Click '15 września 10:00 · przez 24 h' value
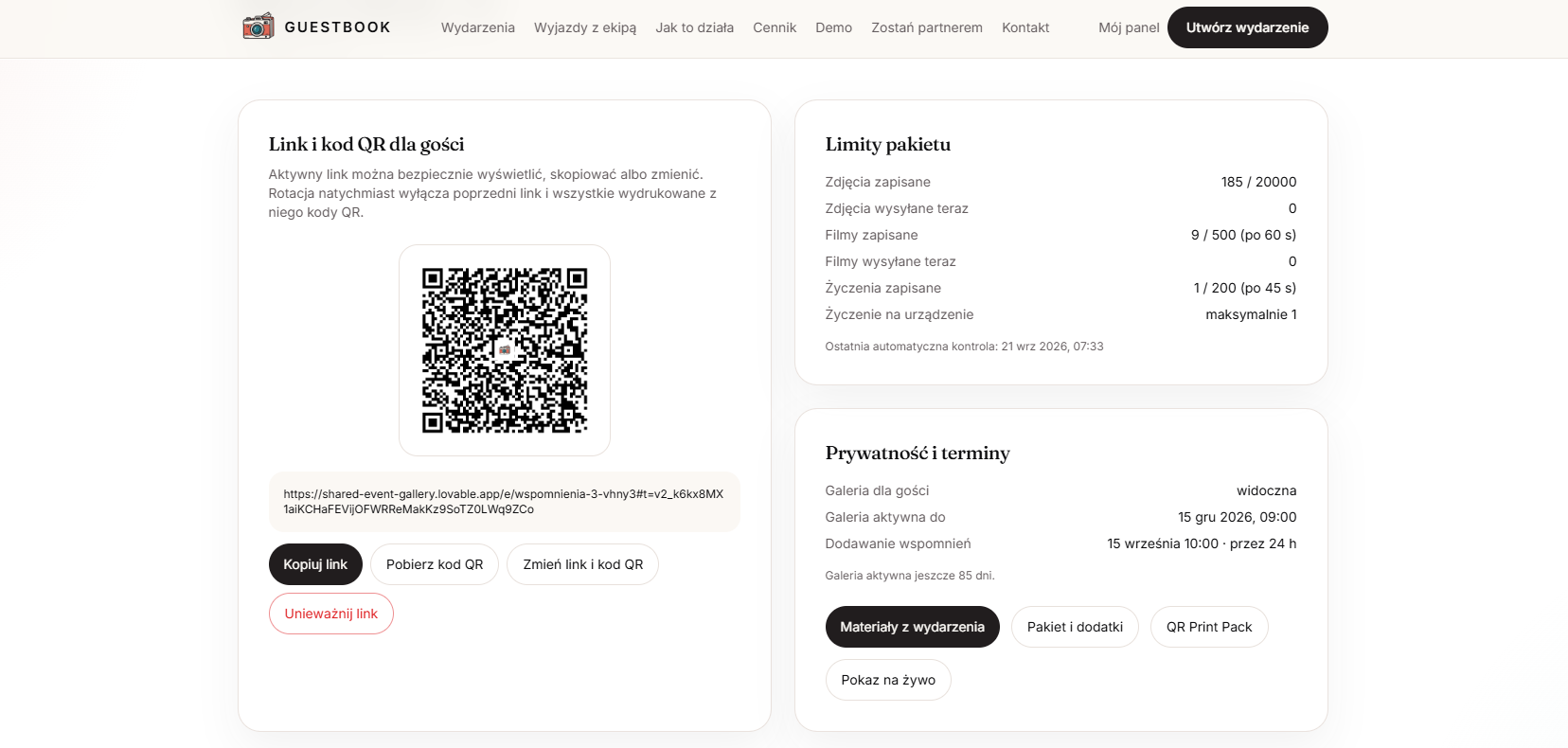Viewport: 1568px width, 748px height. [1202, 543]
